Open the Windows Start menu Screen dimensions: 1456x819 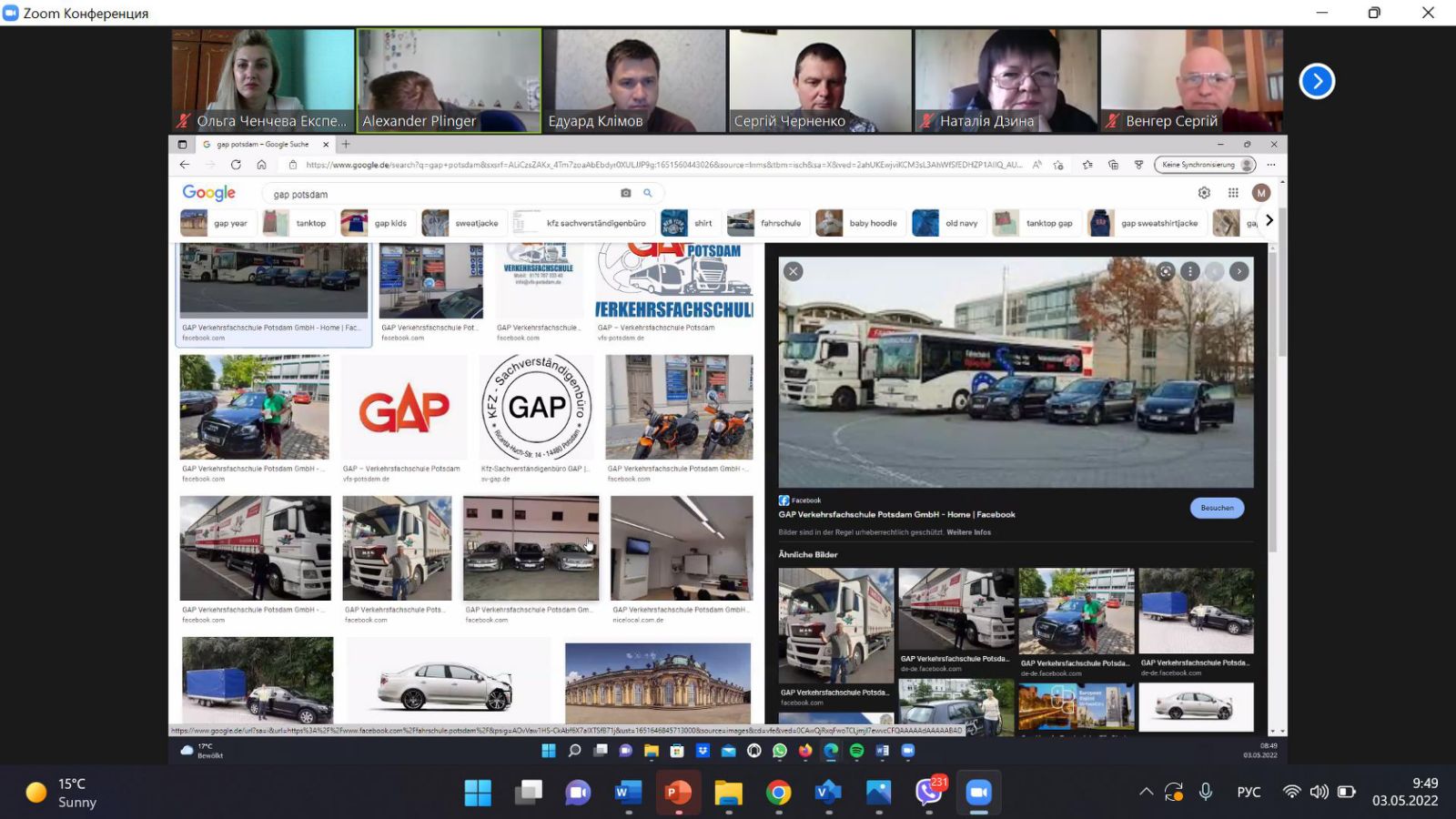pos(478,793)
